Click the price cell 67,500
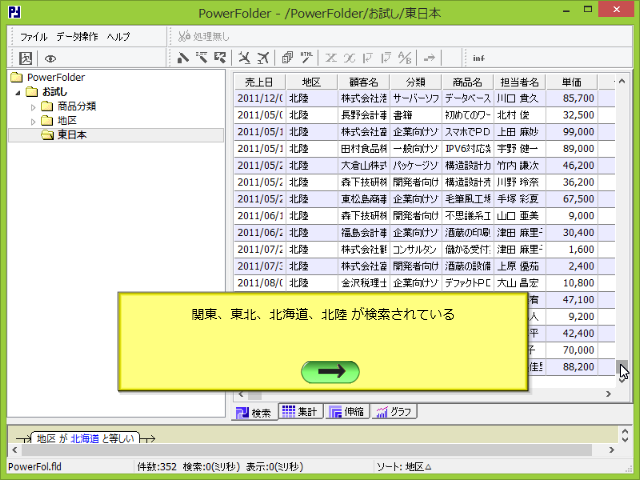 572,199
